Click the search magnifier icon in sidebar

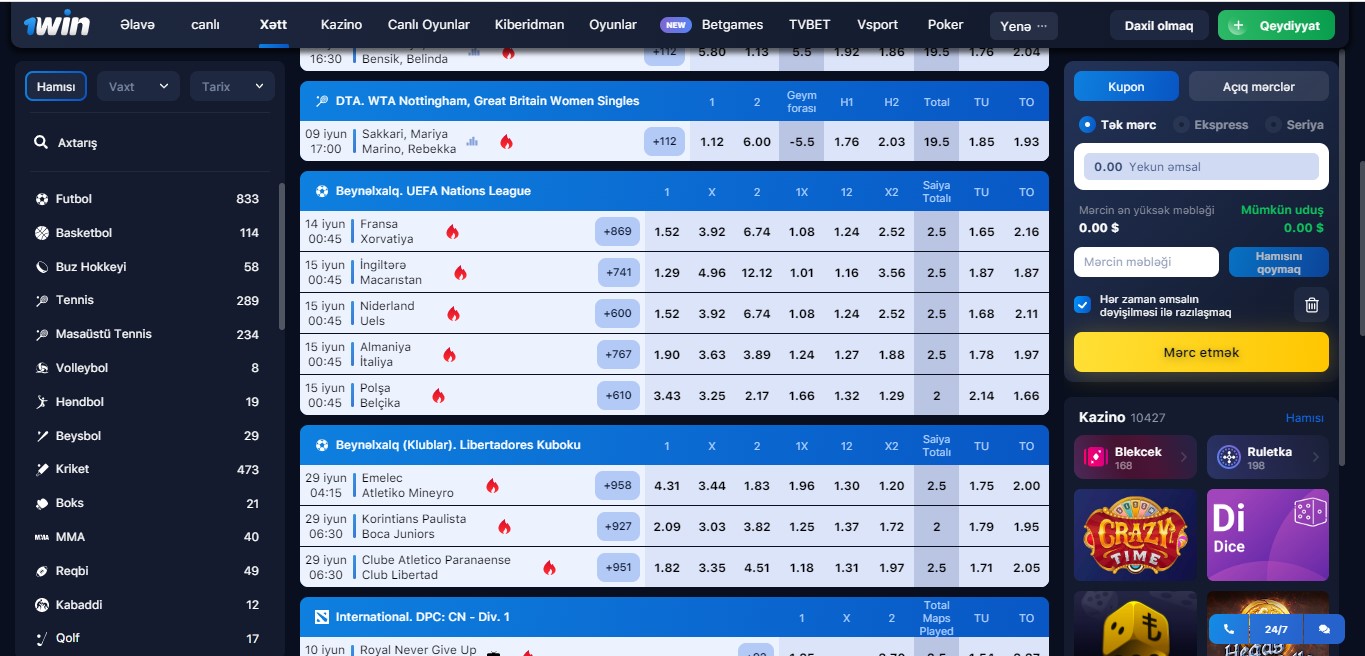[41, 143]
